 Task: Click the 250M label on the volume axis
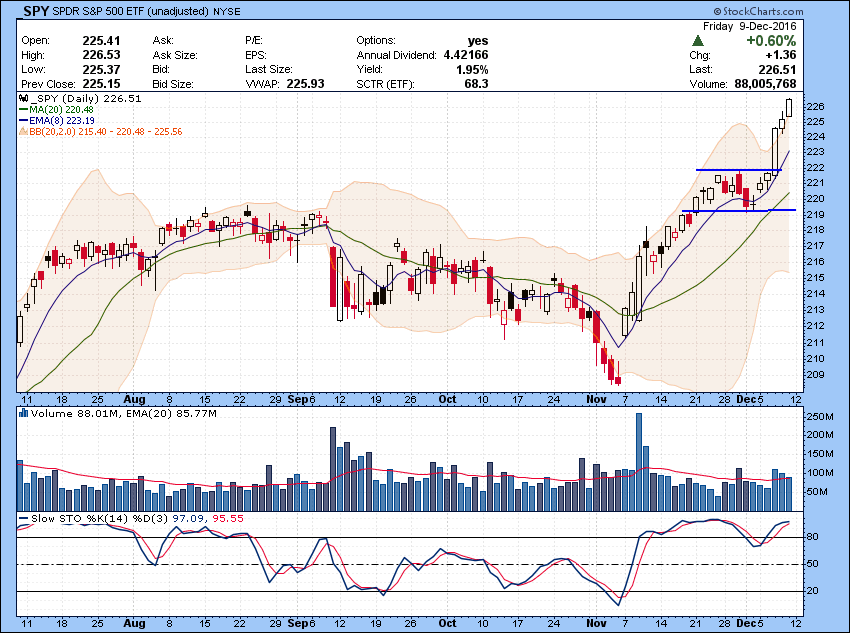(820, 417)
